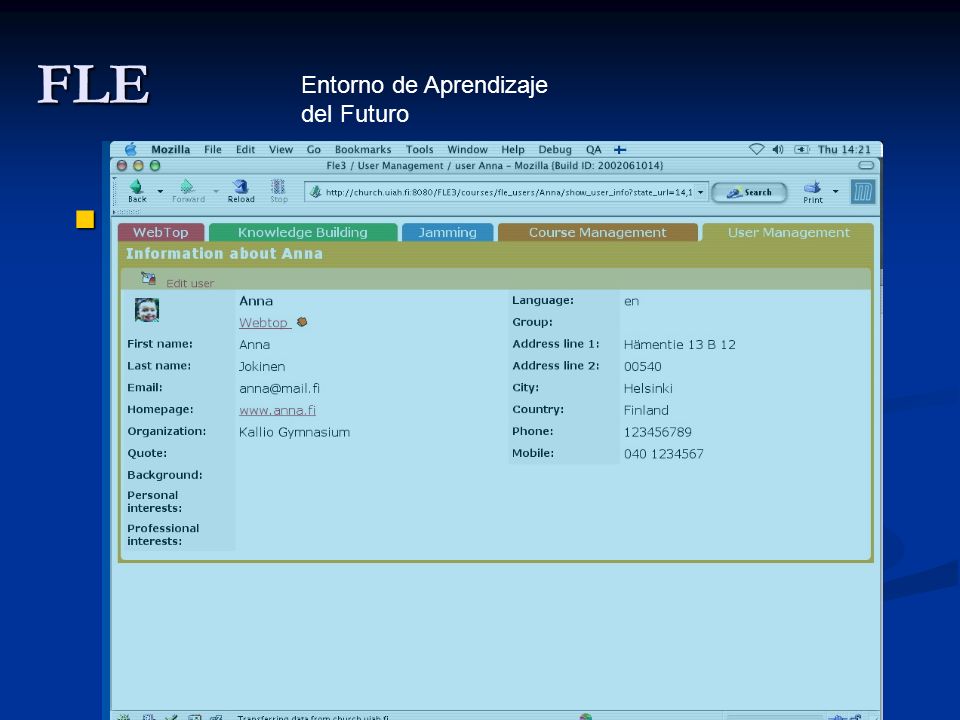Click Anna's profile photo
The height and width of the screenshot is (720, 960).
[x=147, y=310]
